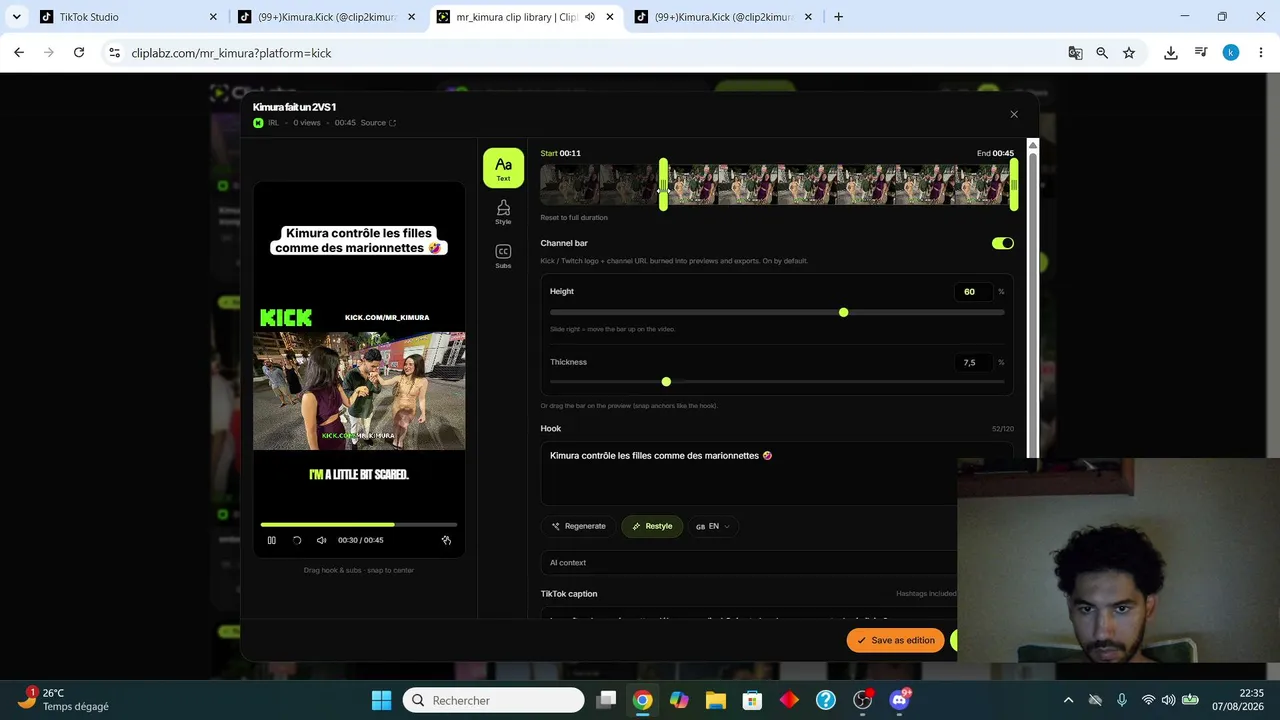
Task: Switch to the Style tab
Action: [503, 211]
